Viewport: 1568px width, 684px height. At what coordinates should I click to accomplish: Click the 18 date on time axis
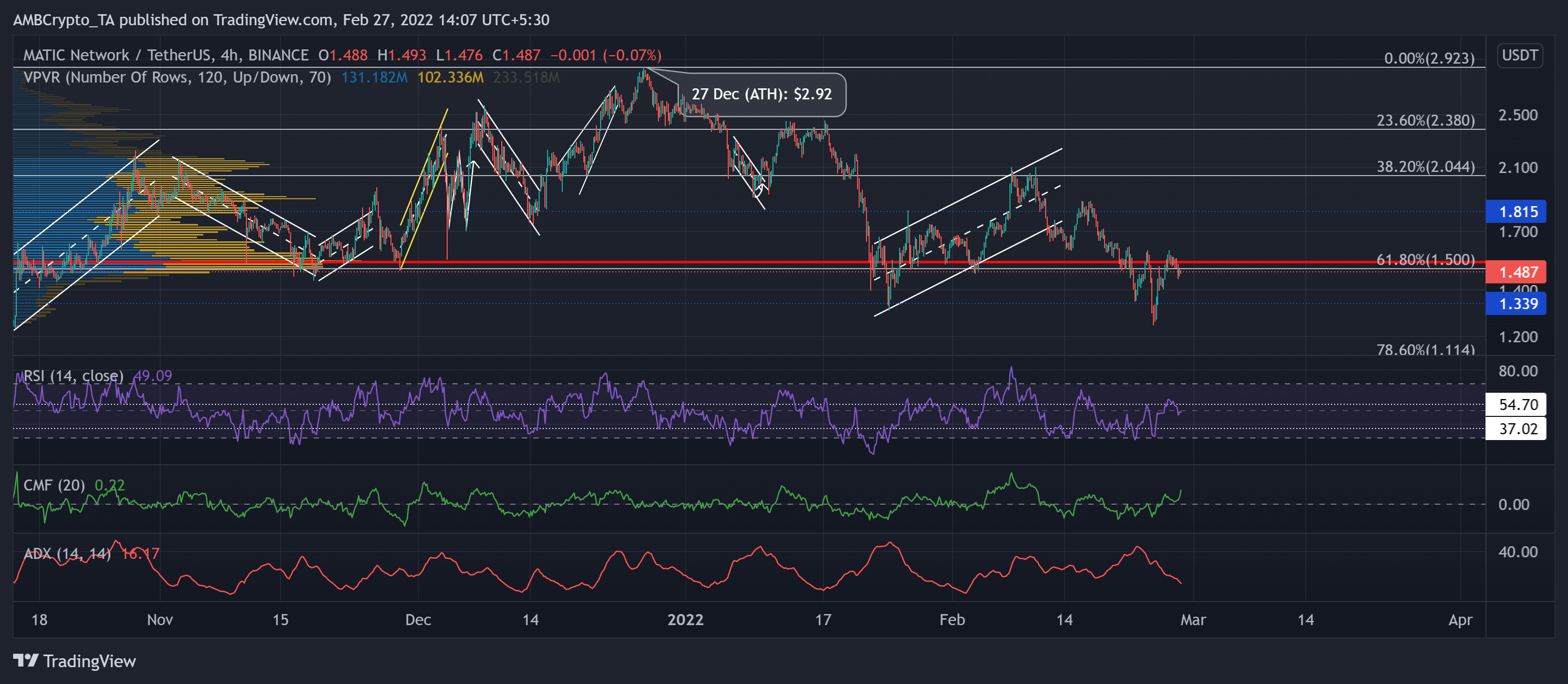tap(39, 620)
